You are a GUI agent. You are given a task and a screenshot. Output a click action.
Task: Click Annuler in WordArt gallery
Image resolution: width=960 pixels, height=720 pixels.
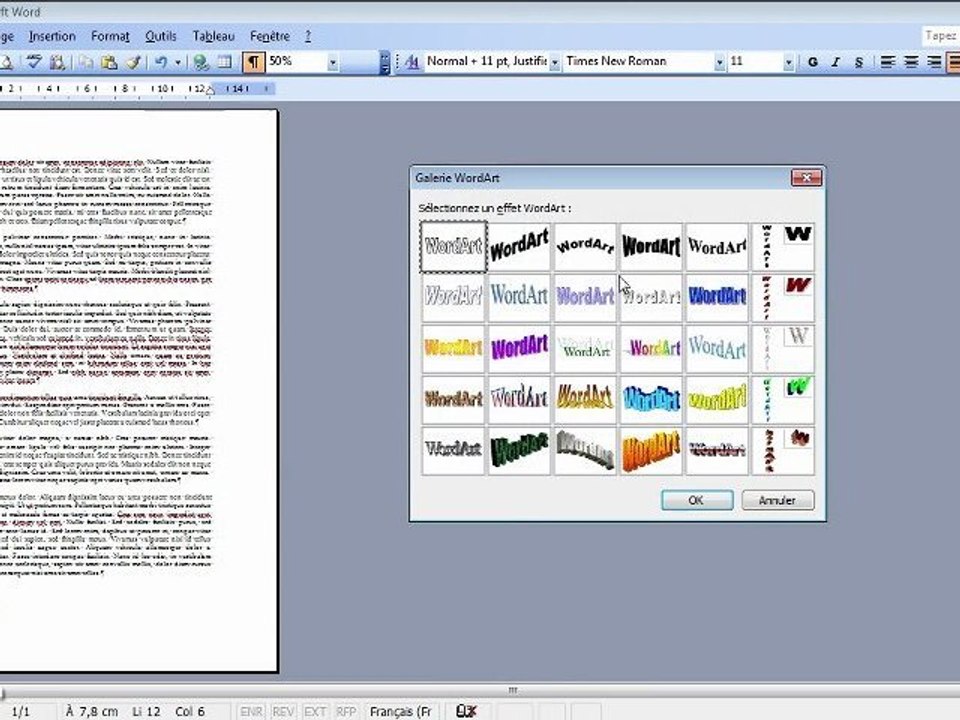(778, 500)
